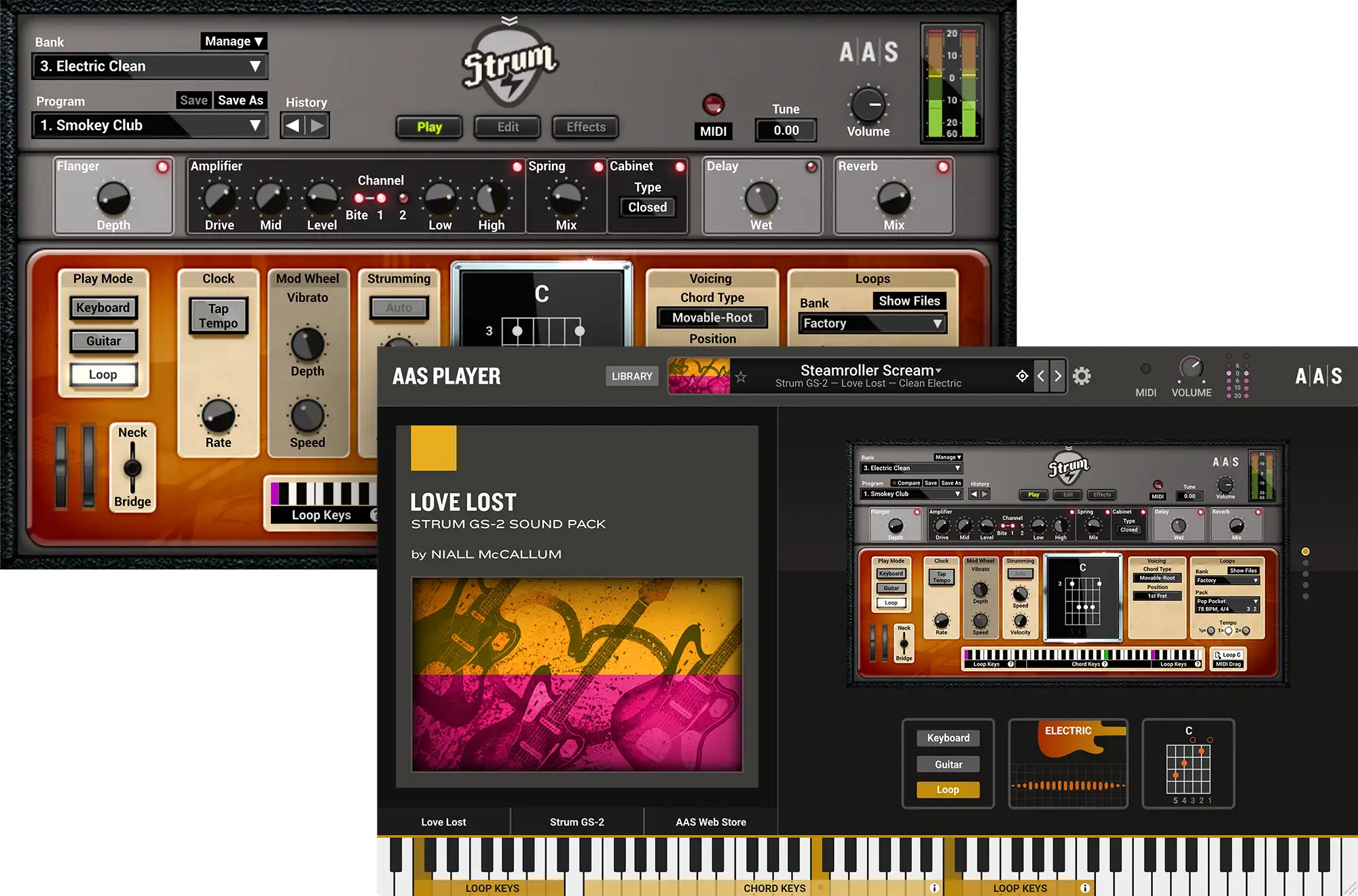Toggle the Delay effect LED
Screen dimensions: 1358x896
pyautogui.click(x=811, y=167)
